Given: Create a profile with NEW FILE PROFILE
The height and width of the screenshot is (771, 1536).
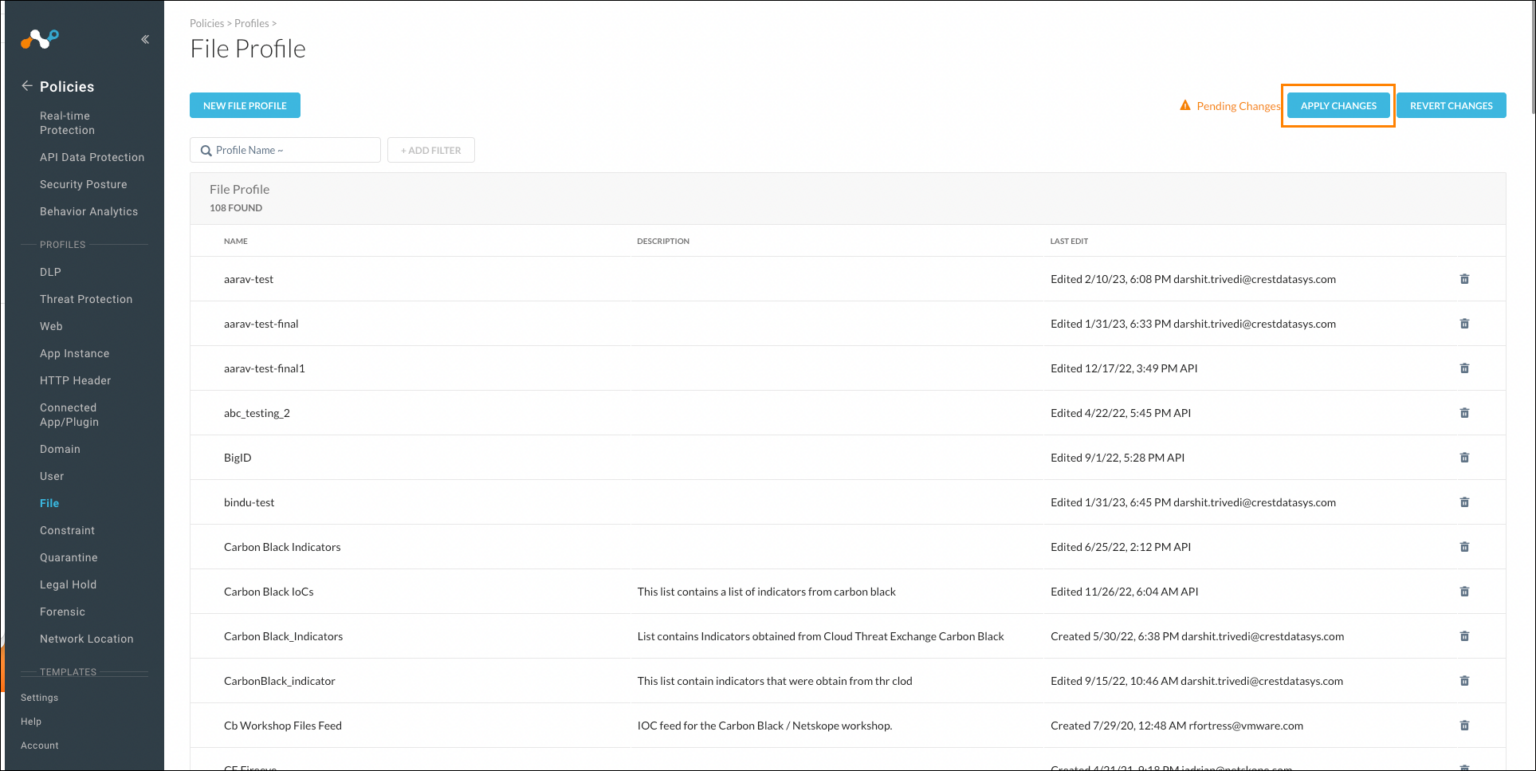Looking at the screenshot, I should click(244, 104).
